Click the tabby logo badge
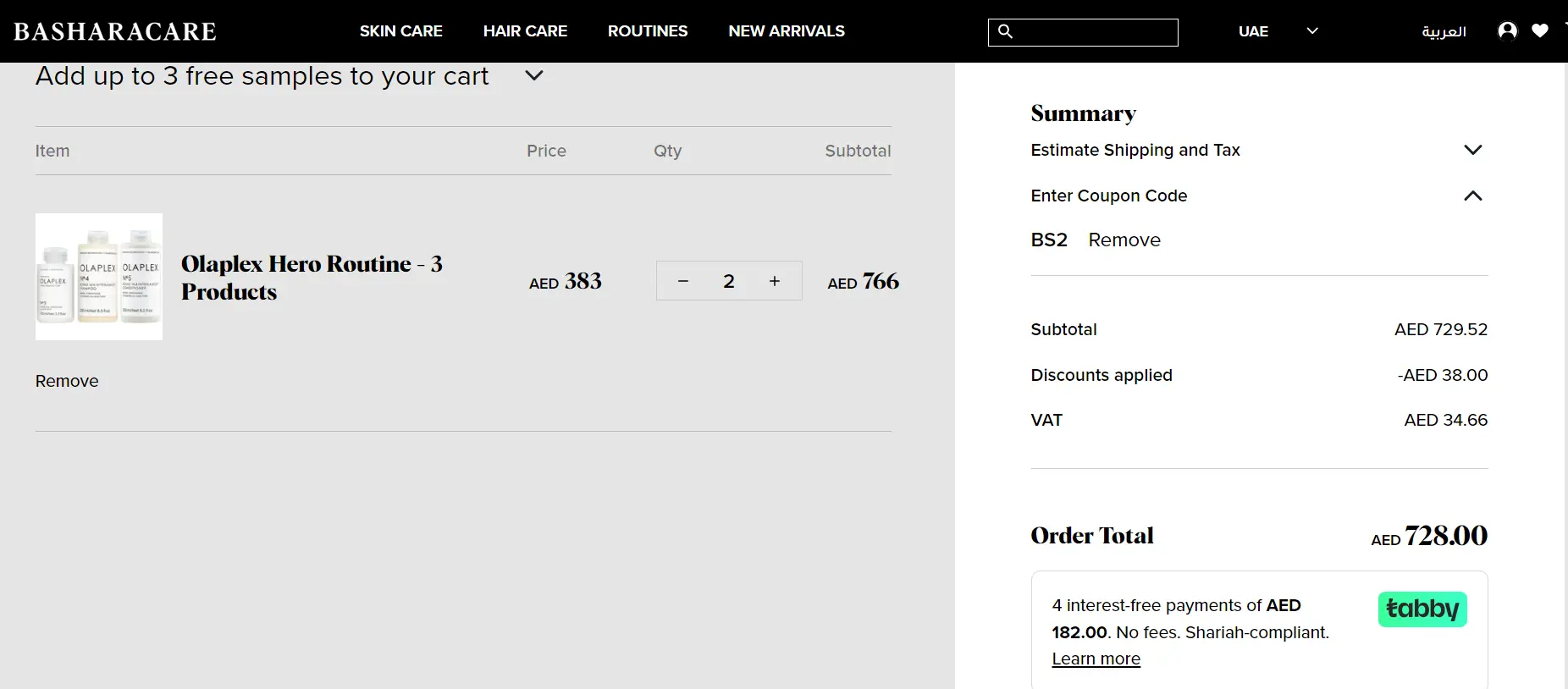Image resolution: width=1568 pixels, height=689 pixels. pyautogui.click(x=1422, y=609)
